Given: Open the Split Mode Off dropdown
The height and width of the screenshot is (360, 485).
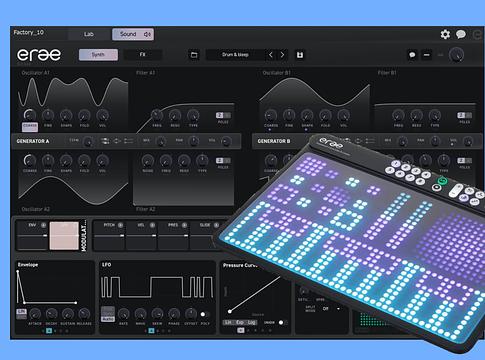Looking at the screenshot, I should click(x=331, y=309).
